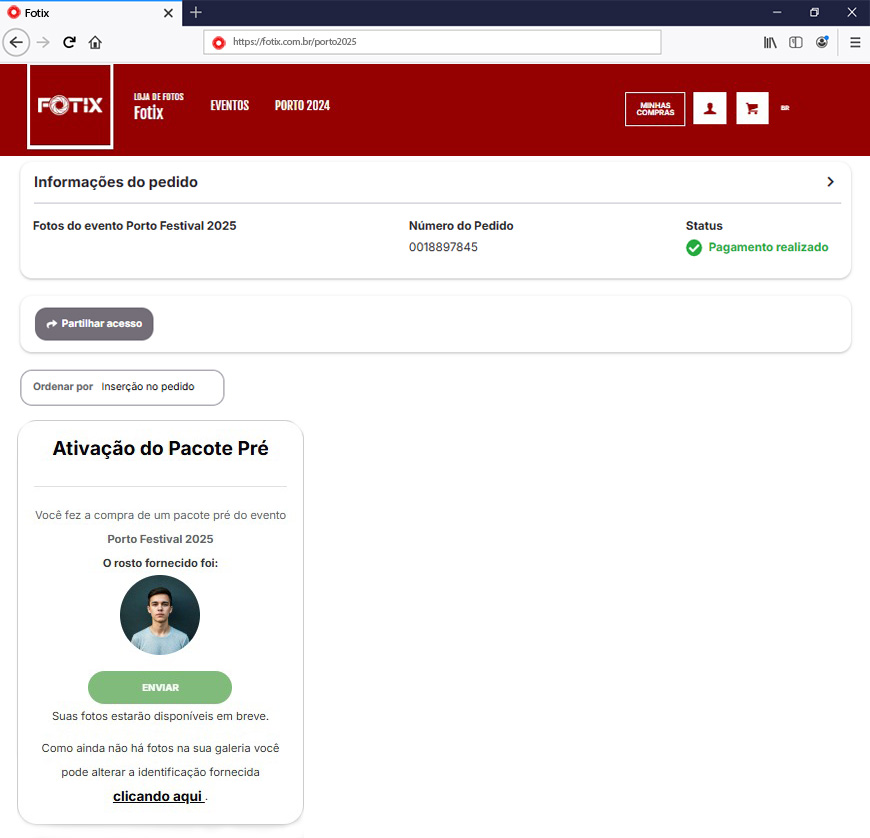Go back with browser back arrow
870x838 pixels.
click(x=16, y=42)
